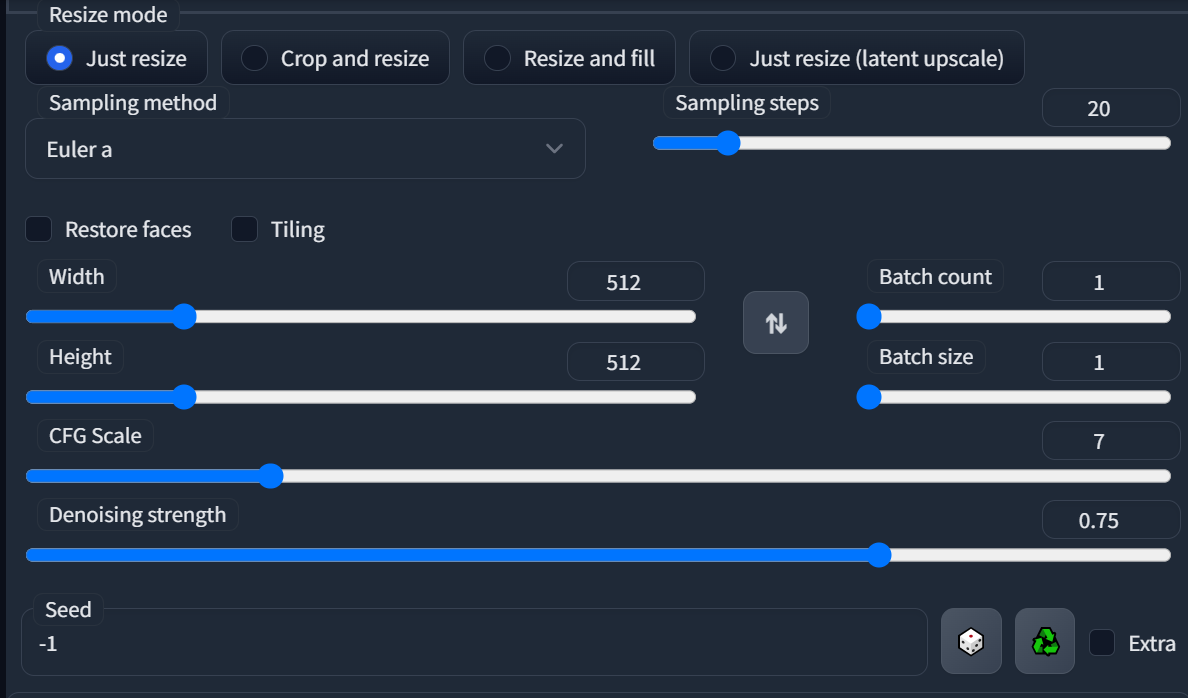Screen dimensions: 1188x698
Task: Toggle the Tiling checkbox
Action: pos(244,229)
